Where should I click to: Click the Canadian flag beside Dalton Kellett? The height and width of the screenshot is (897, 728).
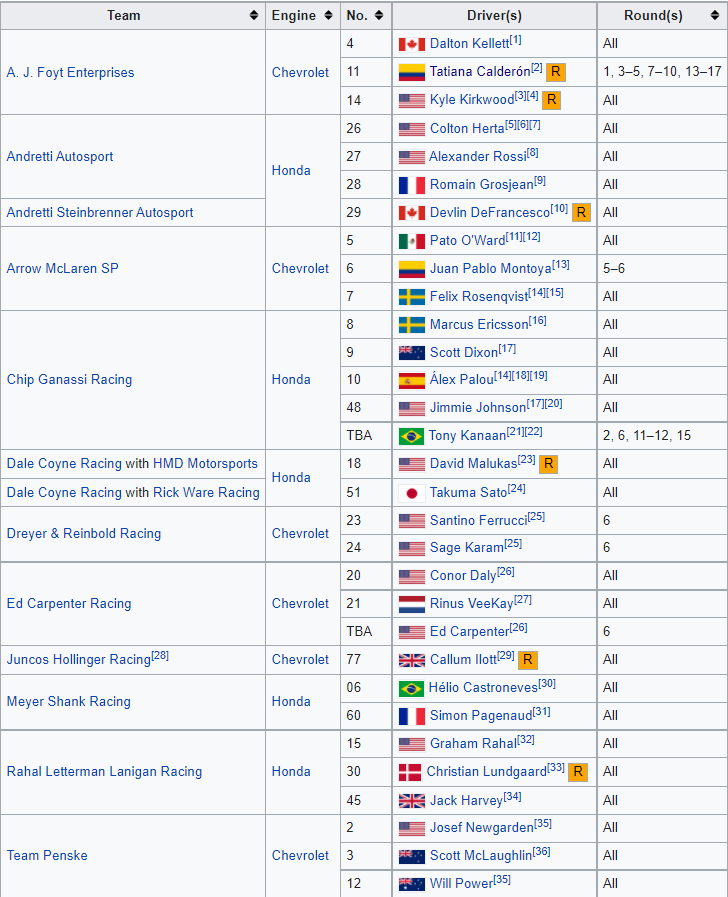pyautogui.click(x=411, y=44)
